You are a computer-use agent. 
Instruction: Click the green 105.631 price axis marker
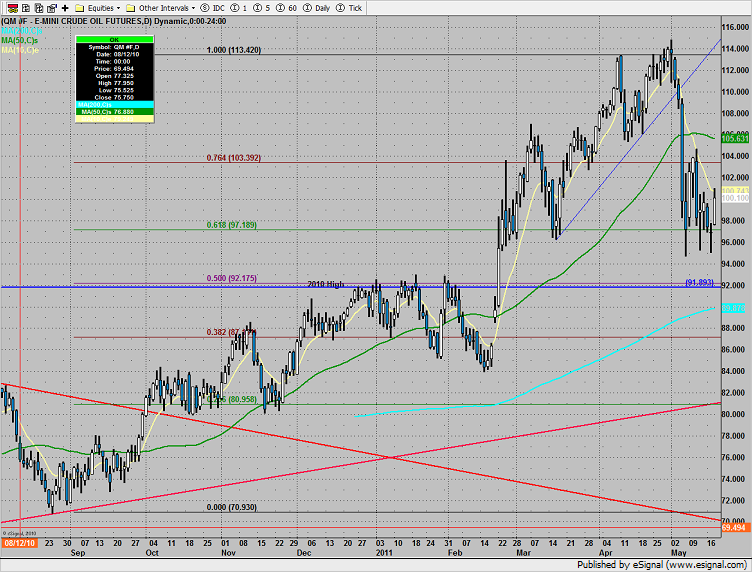pyautogui.click(x=735, y=139)
